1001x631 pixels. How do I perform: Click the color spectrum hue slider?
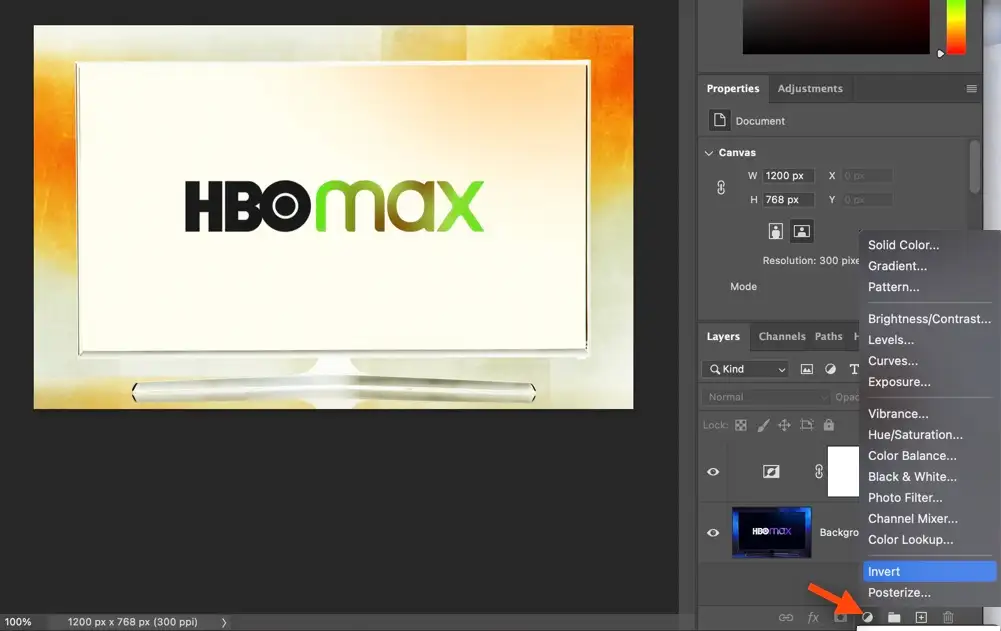tap(956, 27)
